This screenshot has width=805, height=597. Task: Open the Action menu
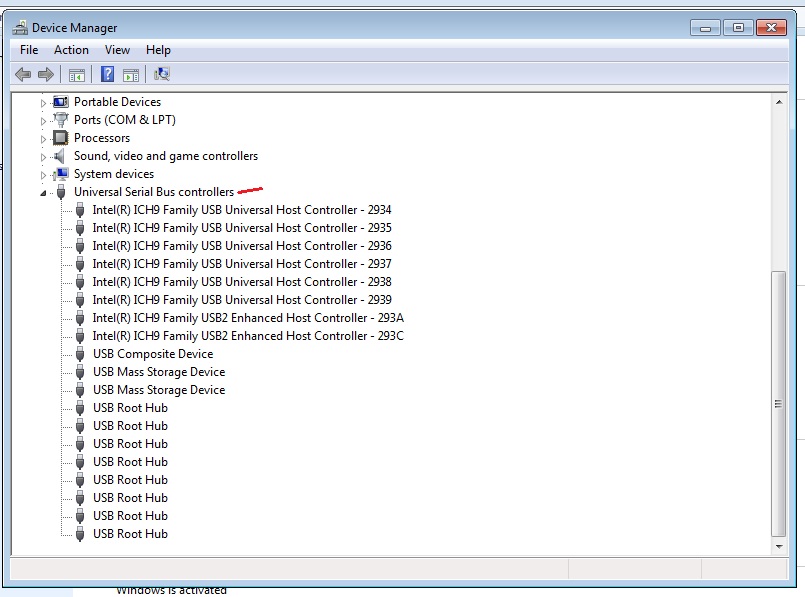[x=71, y=50]
